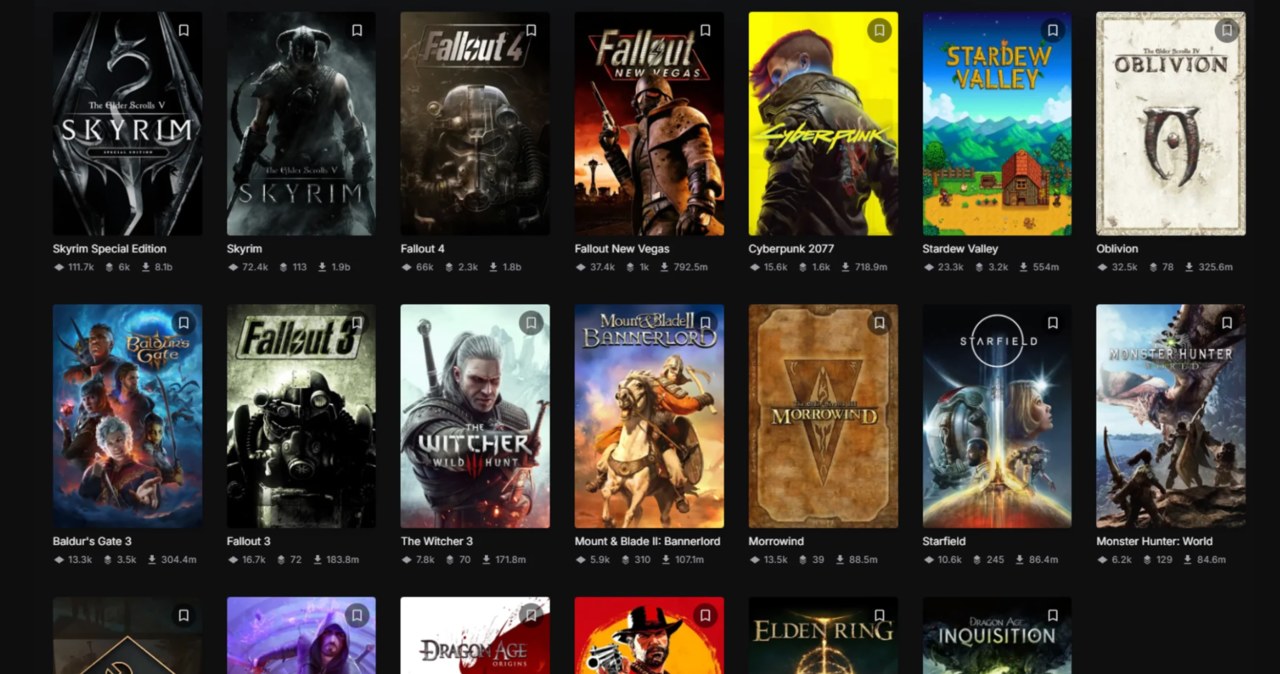Image resolution: width=1280 pixels, height=674 pixels.
Task: Open The Witcher 3 title link
Action: (437, 542)
